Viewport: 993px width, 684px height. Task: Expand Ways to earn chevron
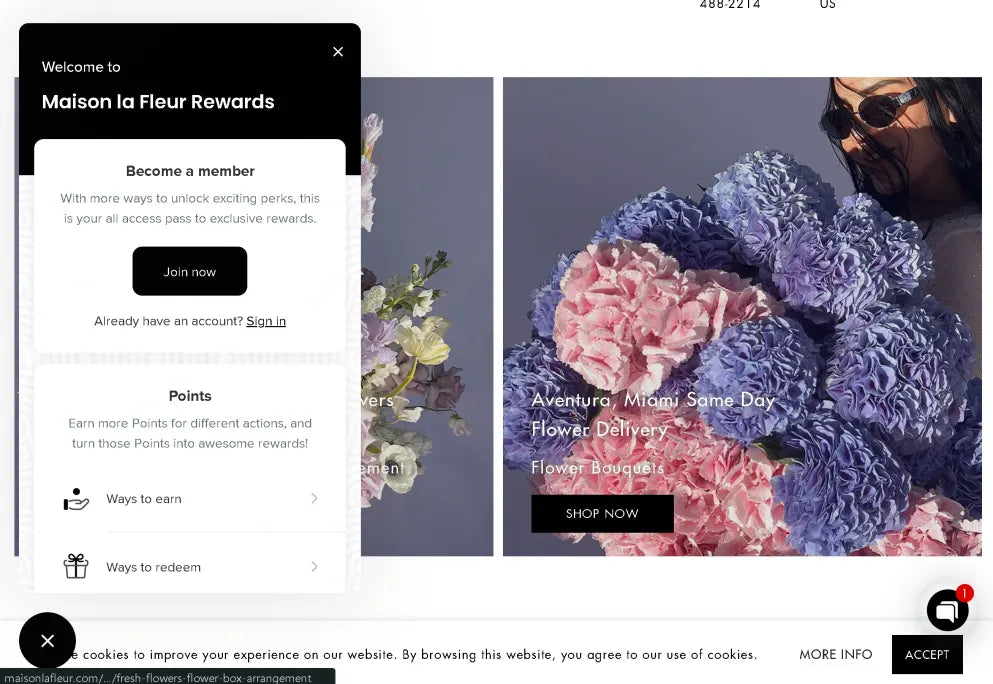tap(315, 498)
